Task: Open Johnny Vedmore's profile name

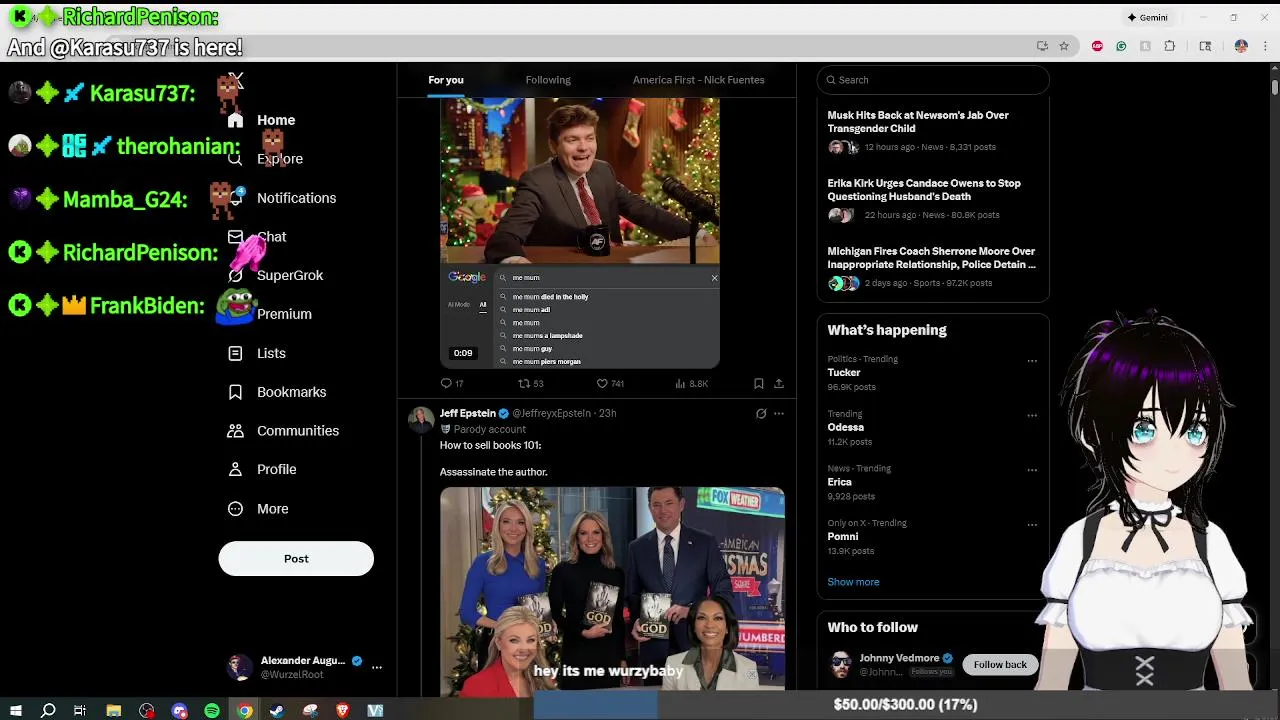Action: pyautogui.click(x=899, y=658)
